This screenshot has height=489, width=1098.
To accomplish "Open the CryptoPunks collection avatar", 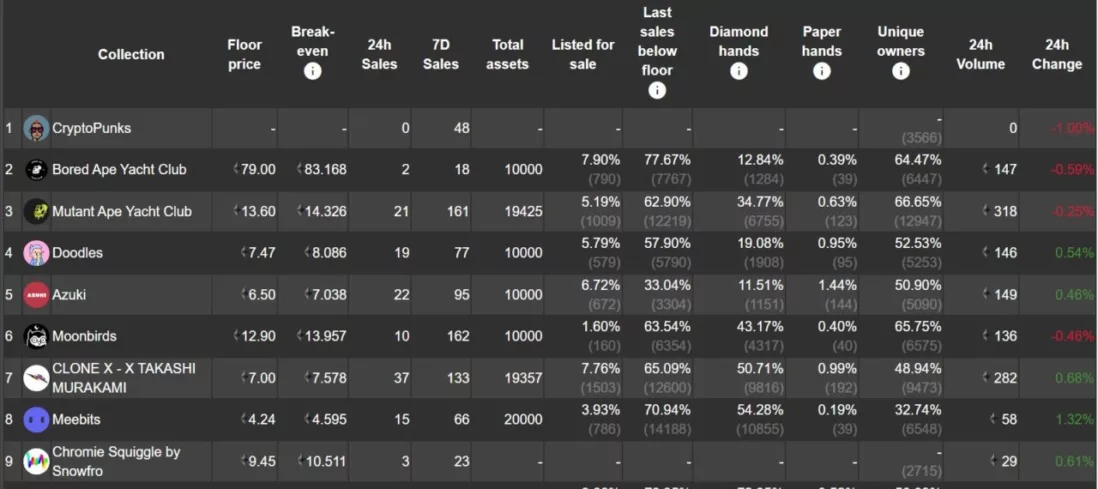I will (36, 128).
